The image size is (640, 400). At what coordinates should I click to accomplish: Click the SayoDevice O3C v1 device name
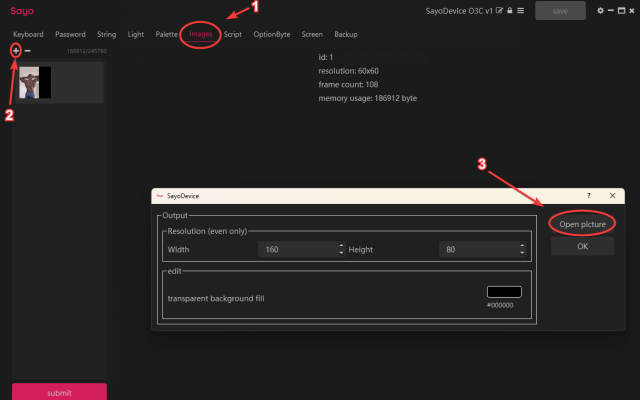tap(459, 11)
